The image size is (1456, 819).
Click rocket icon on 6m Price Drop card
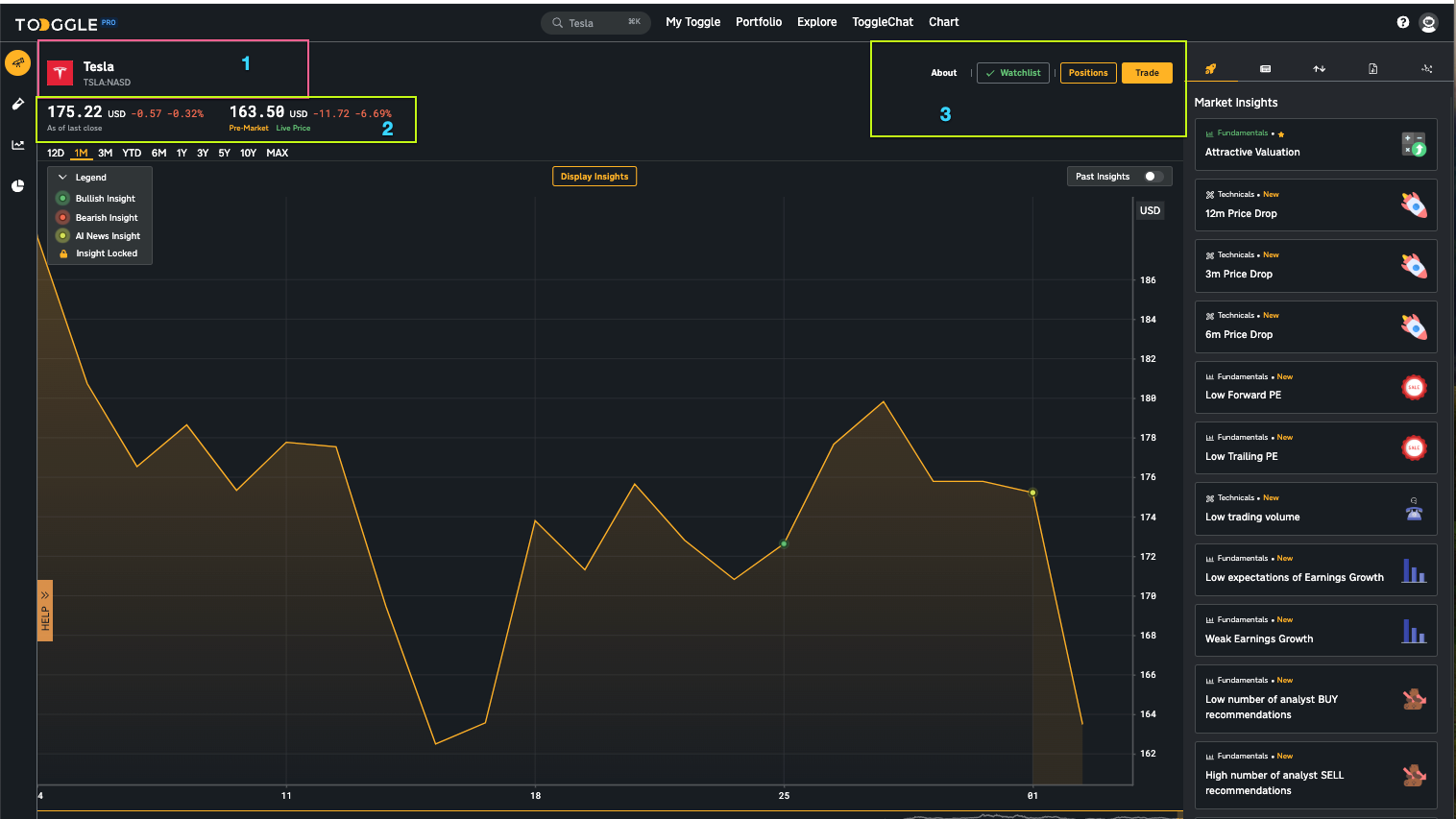pos(1414,326)
